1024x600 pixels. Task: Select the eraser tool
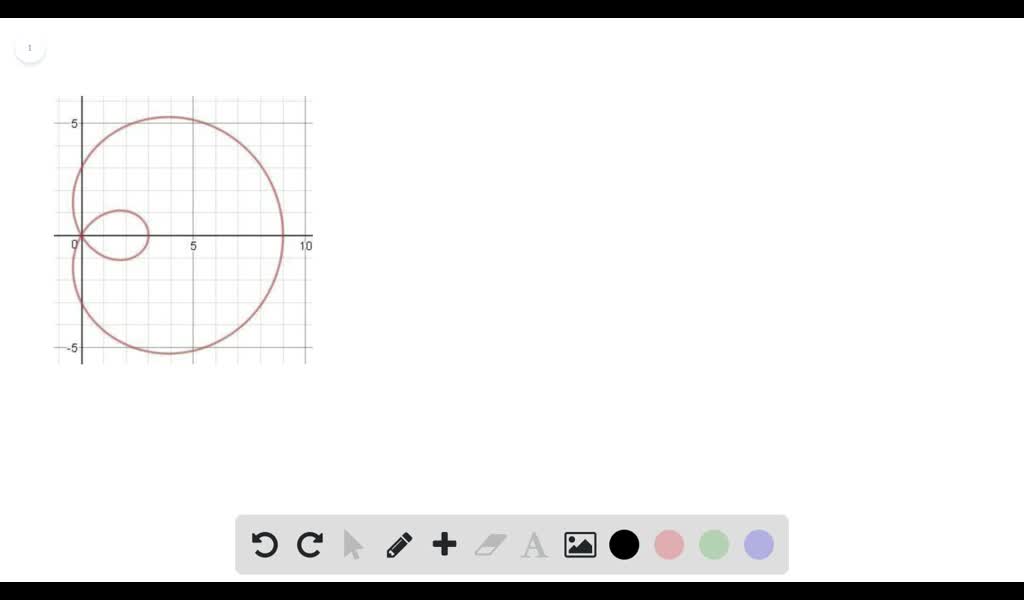tap(488, 544)
